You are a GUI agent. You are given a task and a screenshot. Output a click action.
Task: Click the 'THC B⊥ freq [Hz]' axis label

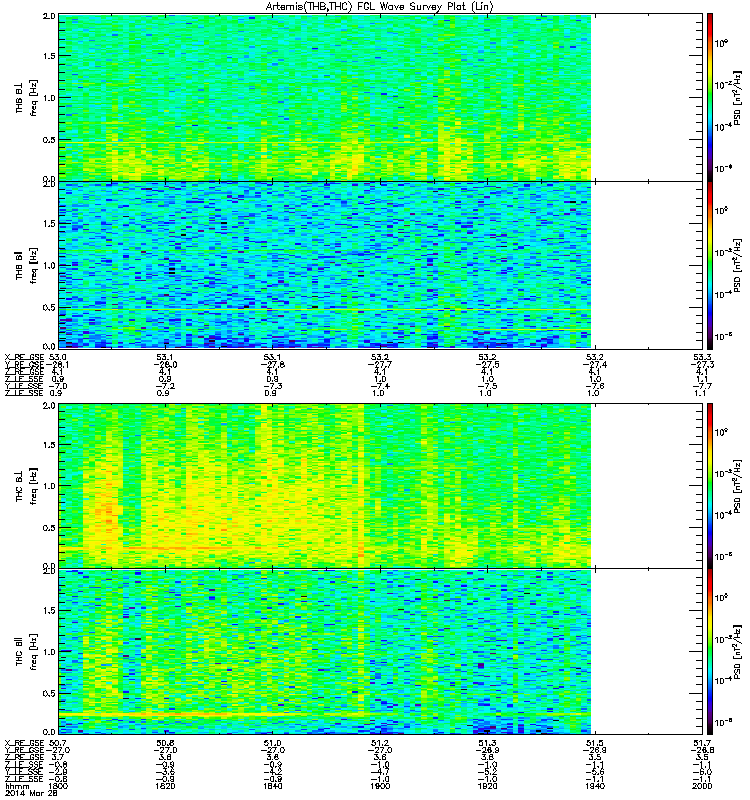click(x=26, y=486)
